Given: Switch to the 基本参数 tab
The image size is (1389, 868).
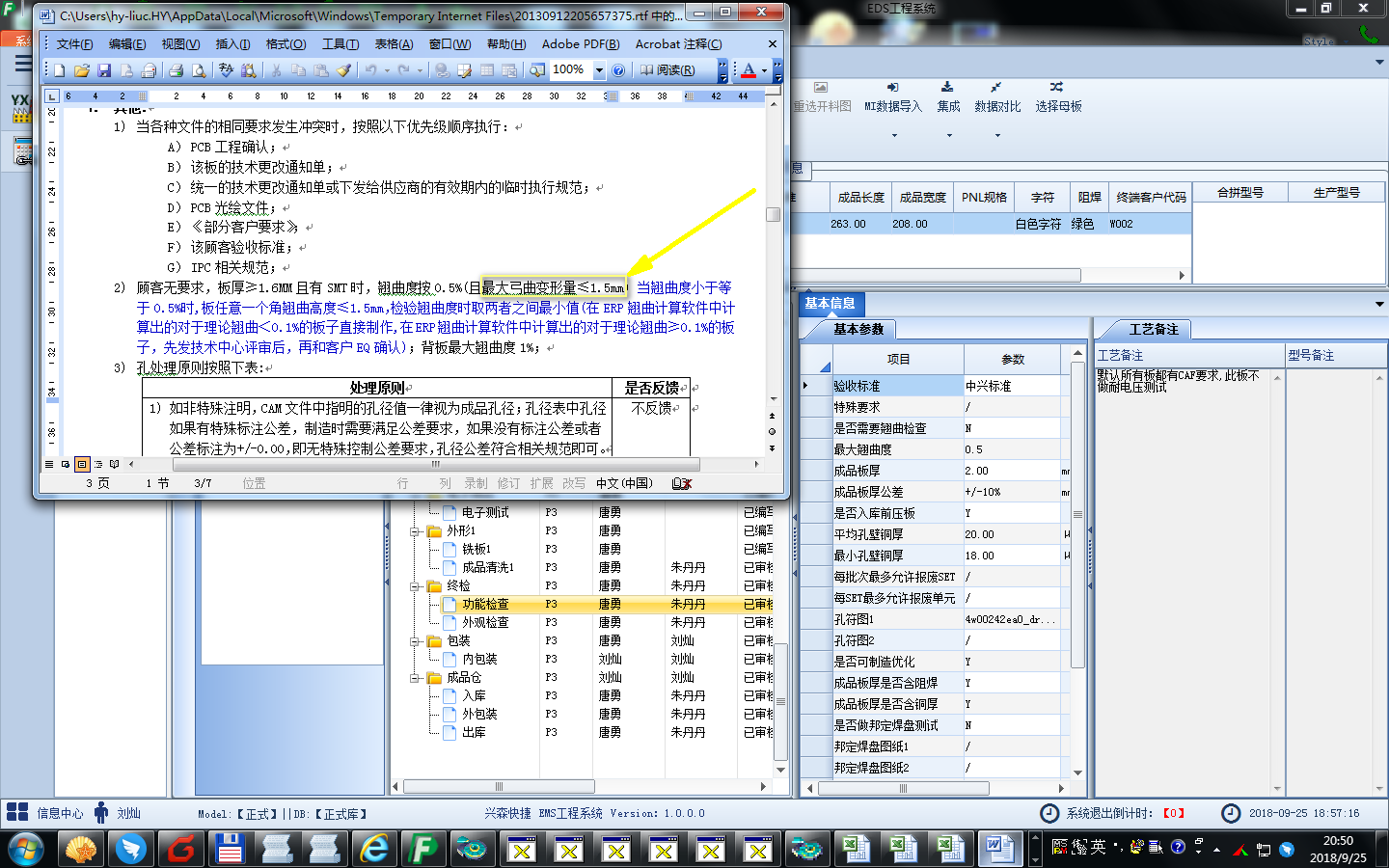Looking at the screenshot, I should (x=858, y=330).
